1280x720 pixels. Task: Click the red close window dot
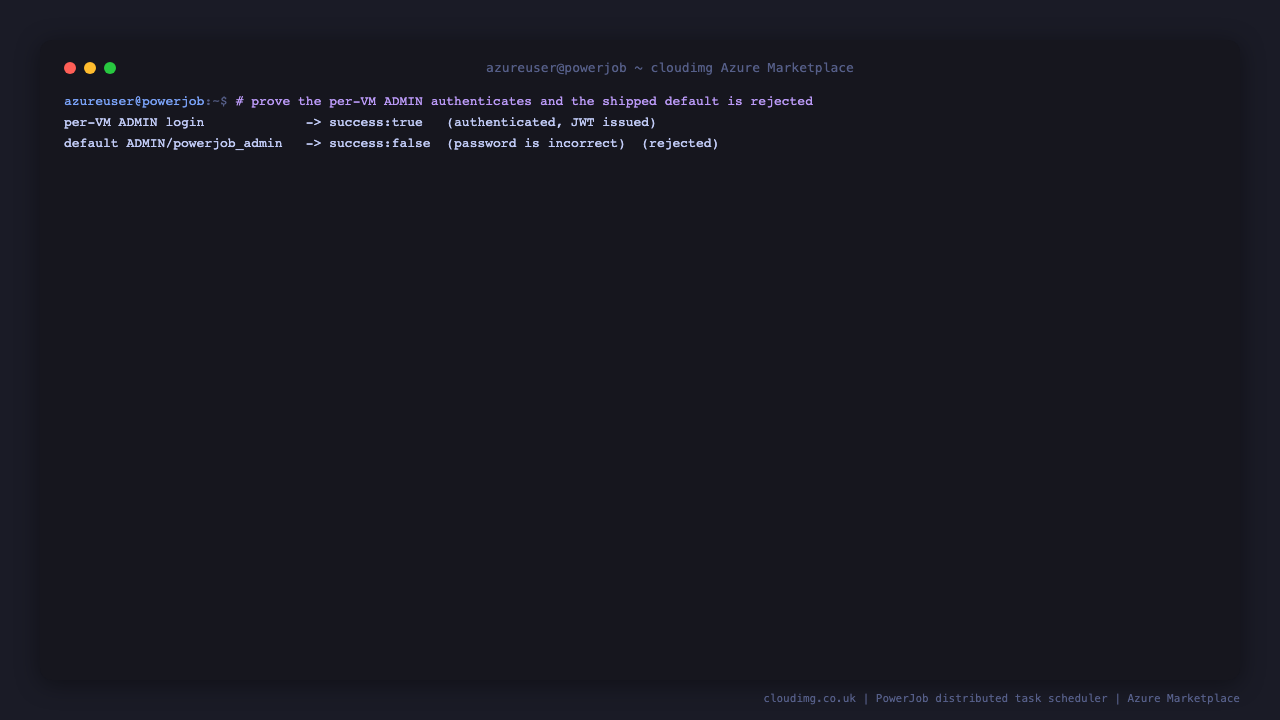(x=70, y=68)
